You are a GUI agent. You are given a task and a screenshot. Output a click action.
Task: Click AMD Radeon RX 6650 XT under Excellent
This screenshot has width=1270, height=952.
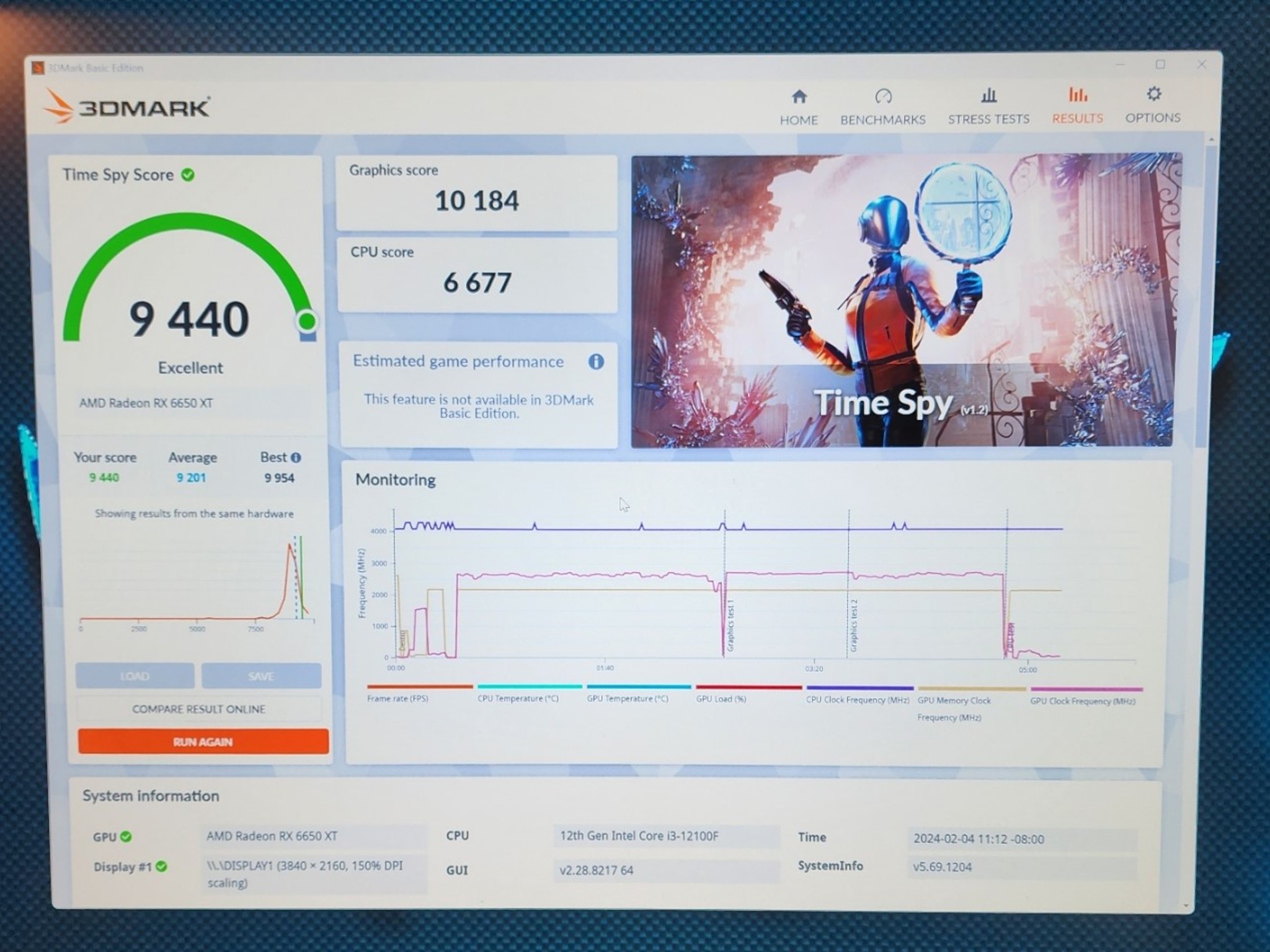146,403
